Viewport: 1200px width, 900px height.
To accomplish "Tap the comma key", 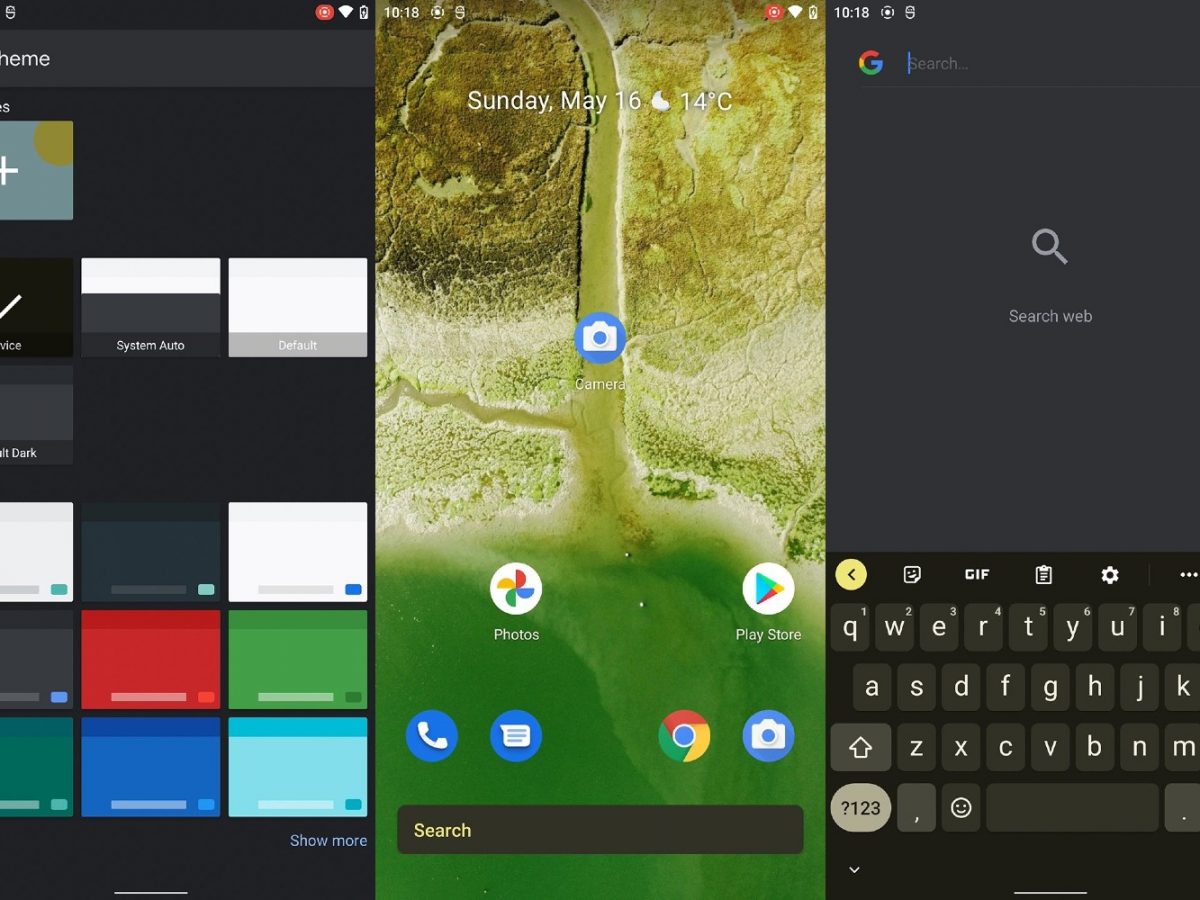I will (x=916, y=808).
